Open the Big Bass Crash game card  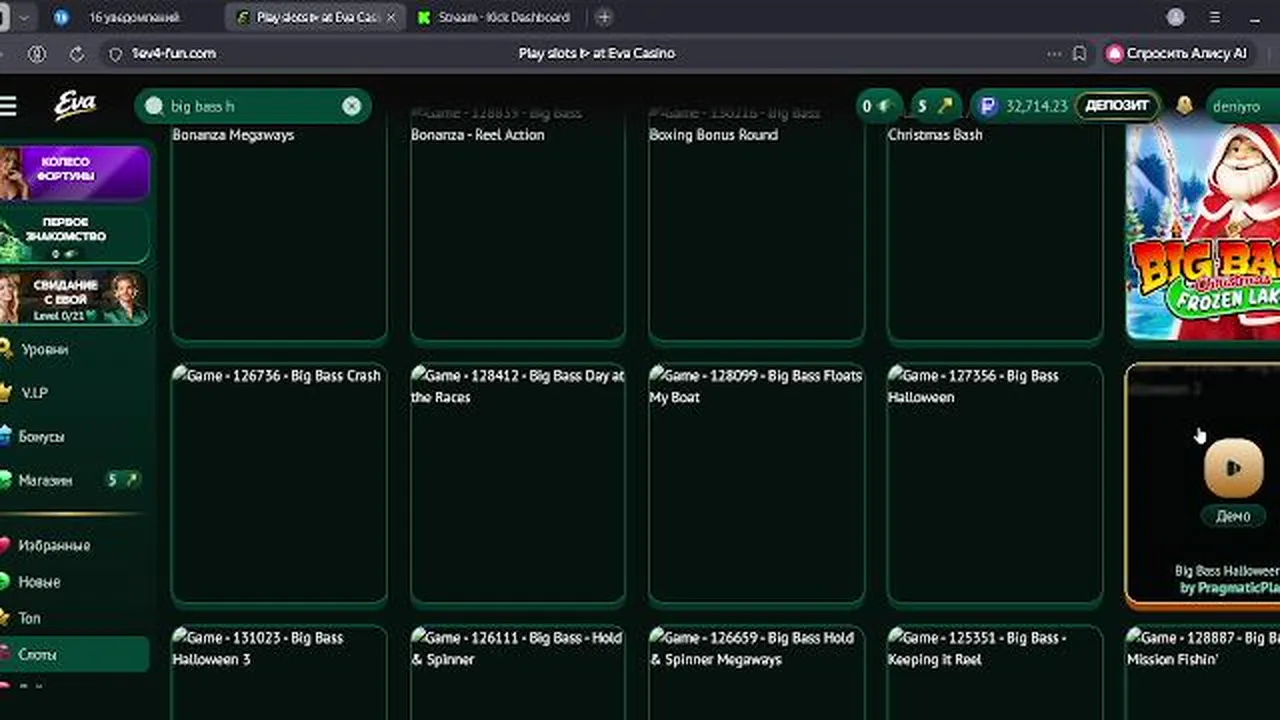click(x=279, y=485)
